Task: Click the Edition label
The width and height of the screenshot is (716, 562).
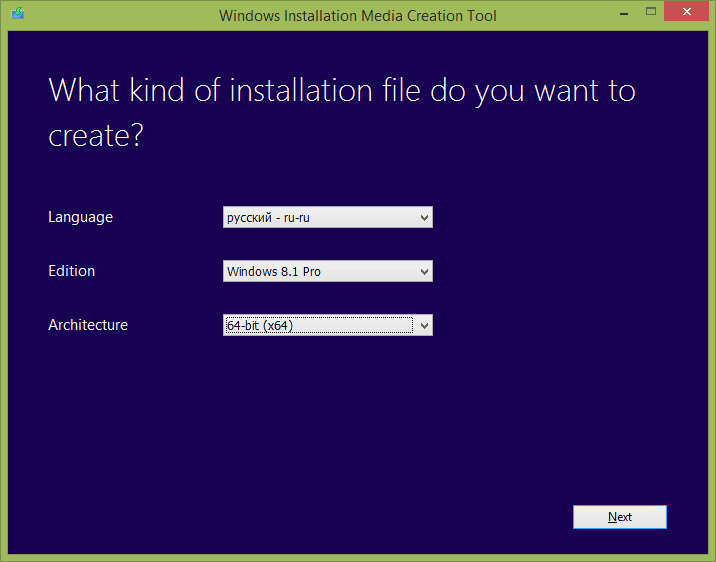Action: (72, 271)
